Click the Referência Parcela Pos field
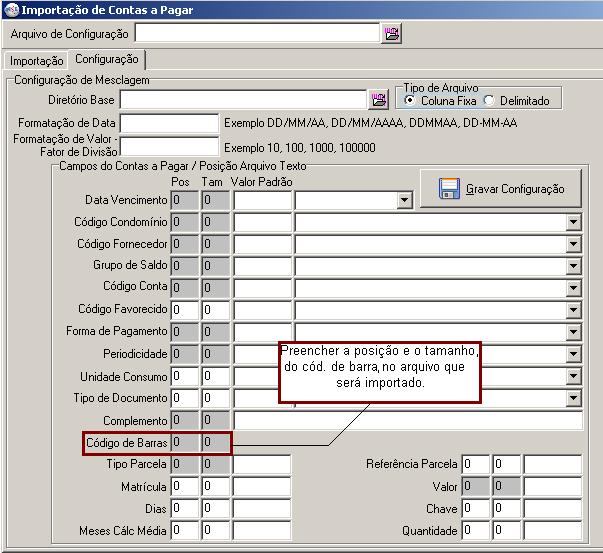The image size is (603, 553). click(476, 464)
